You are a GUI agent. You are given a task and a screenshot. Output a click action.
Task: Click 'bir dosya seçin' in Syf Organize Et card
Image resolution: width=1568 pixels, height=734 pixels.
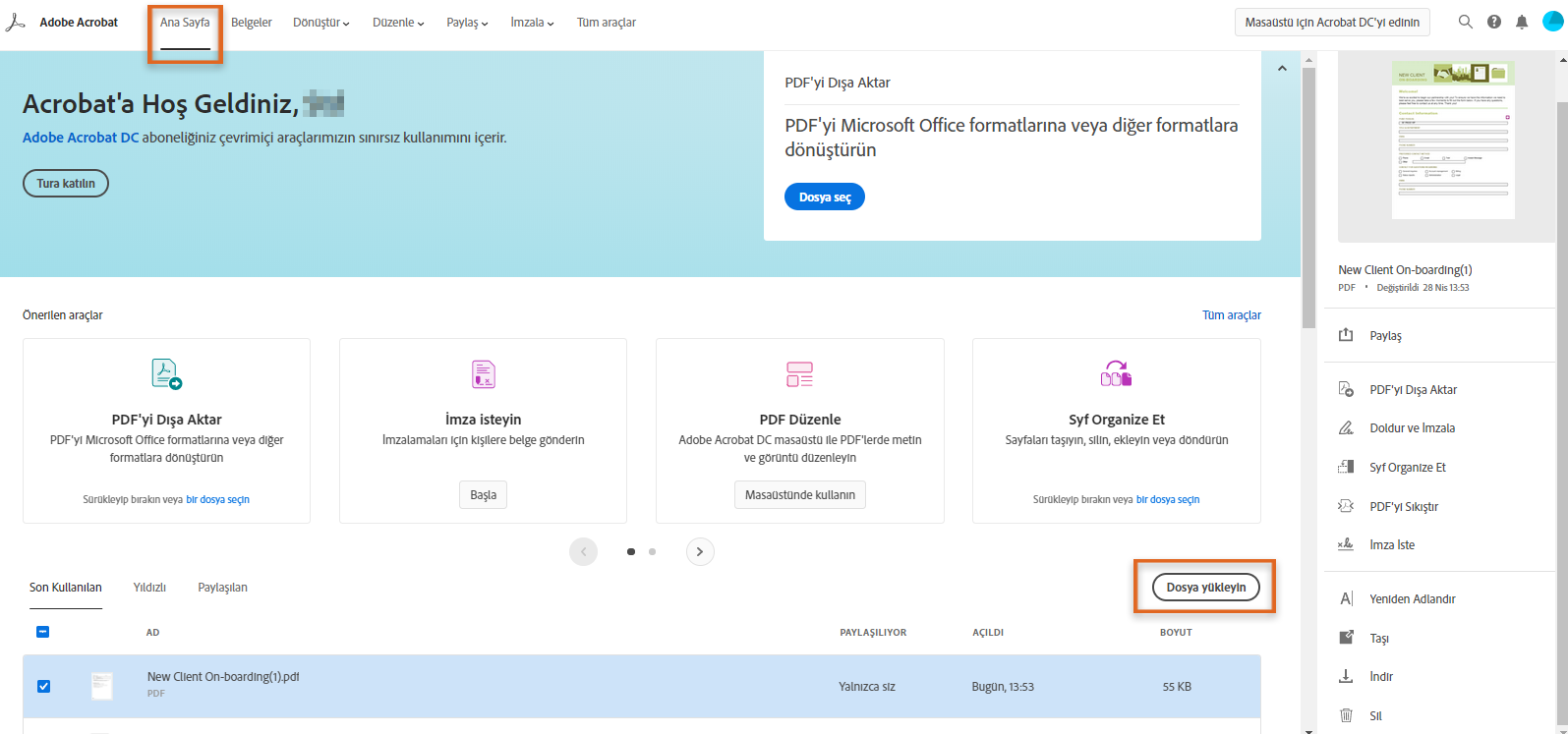click(1168, 499)
